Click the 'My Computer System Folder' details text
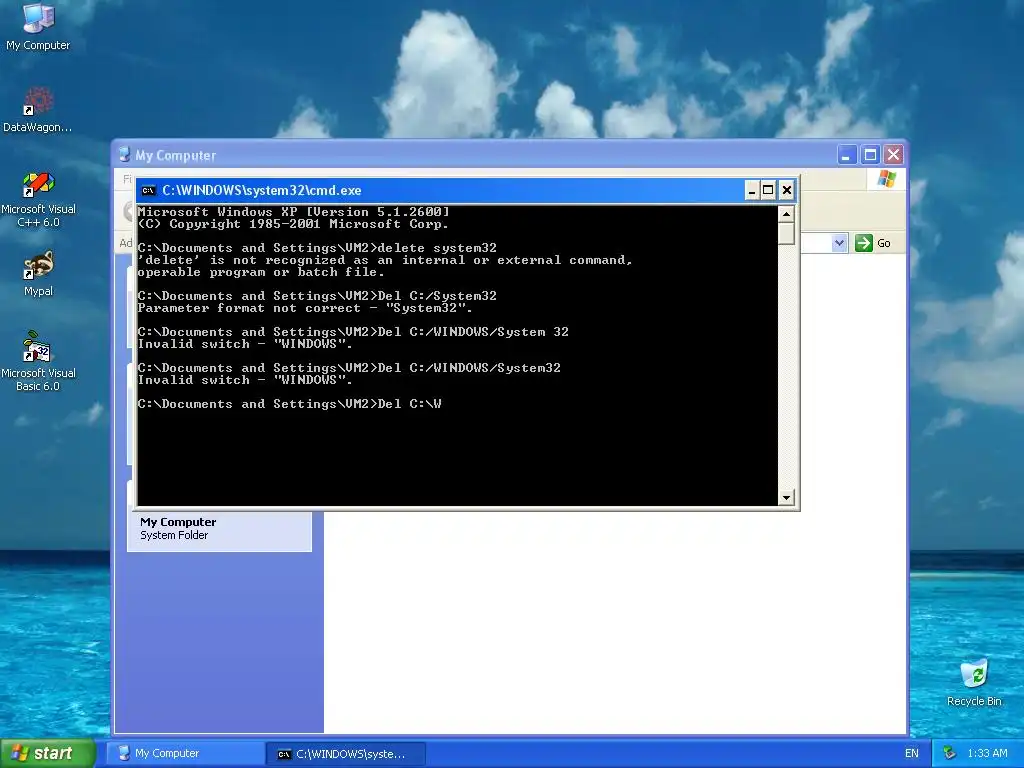Screen dimensions: 1024x768 click(x=178, y=528)
